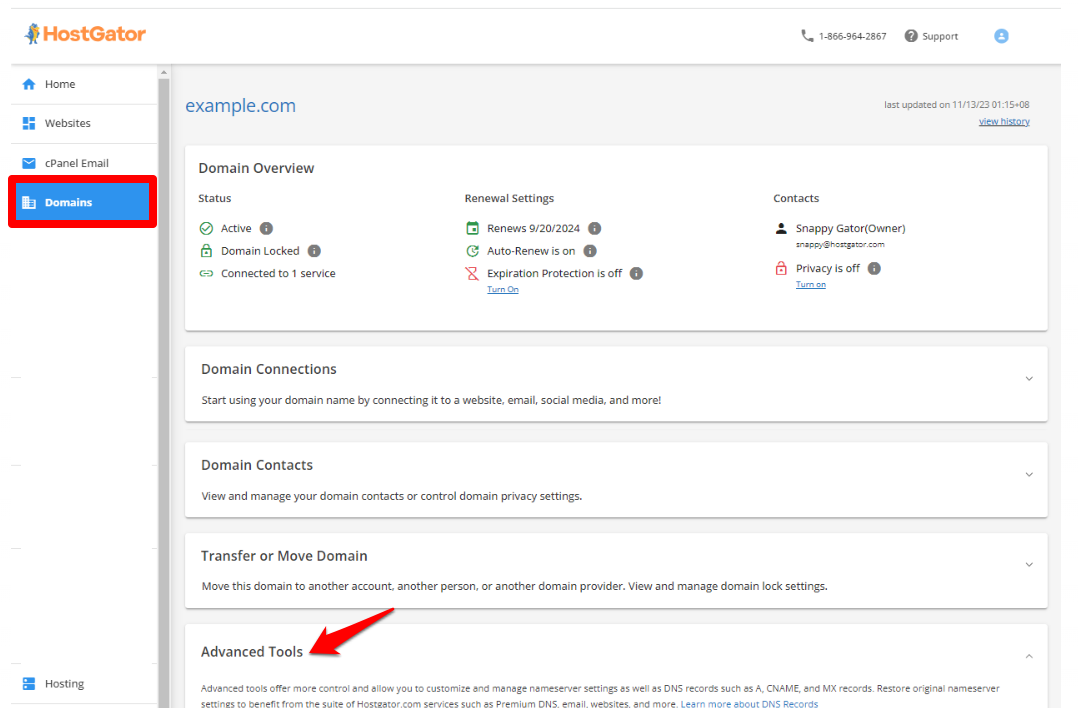Collapse the Advanced Tools section chevron
1078x708 pixels.
1029,656
